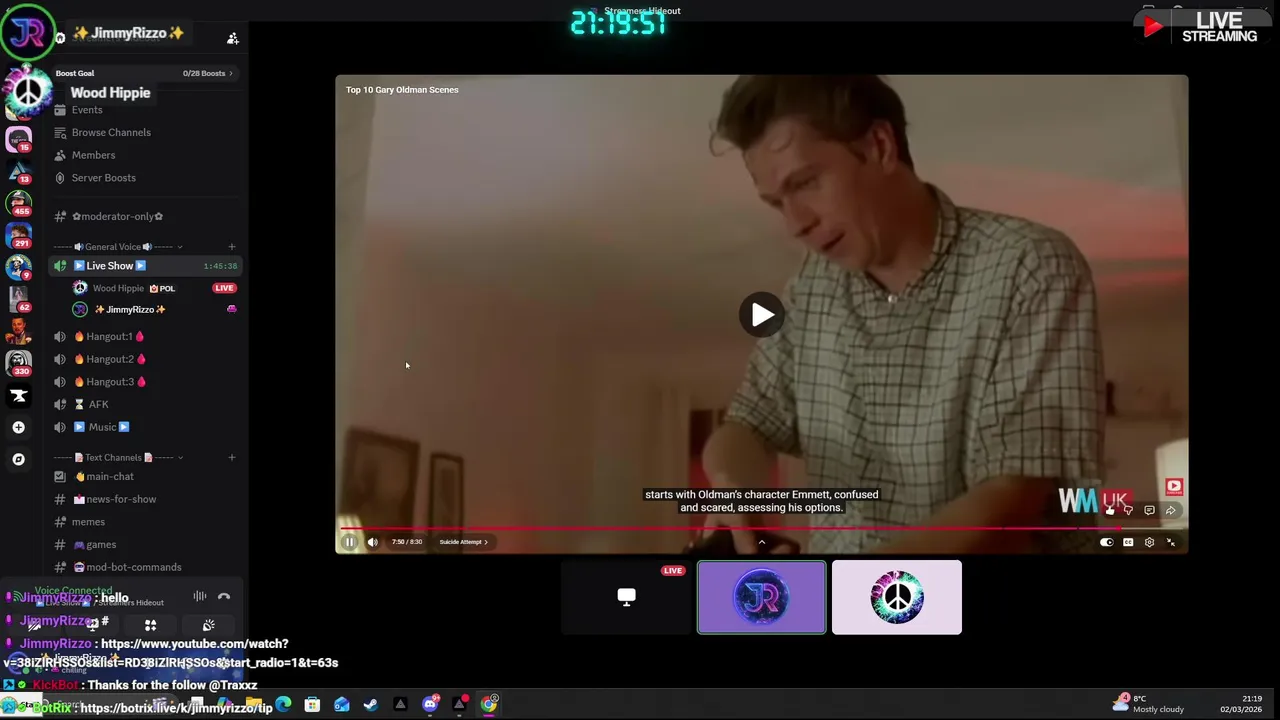
Task: Open Microsoft Store from the taskbar
Action: (x=313, y=705)
